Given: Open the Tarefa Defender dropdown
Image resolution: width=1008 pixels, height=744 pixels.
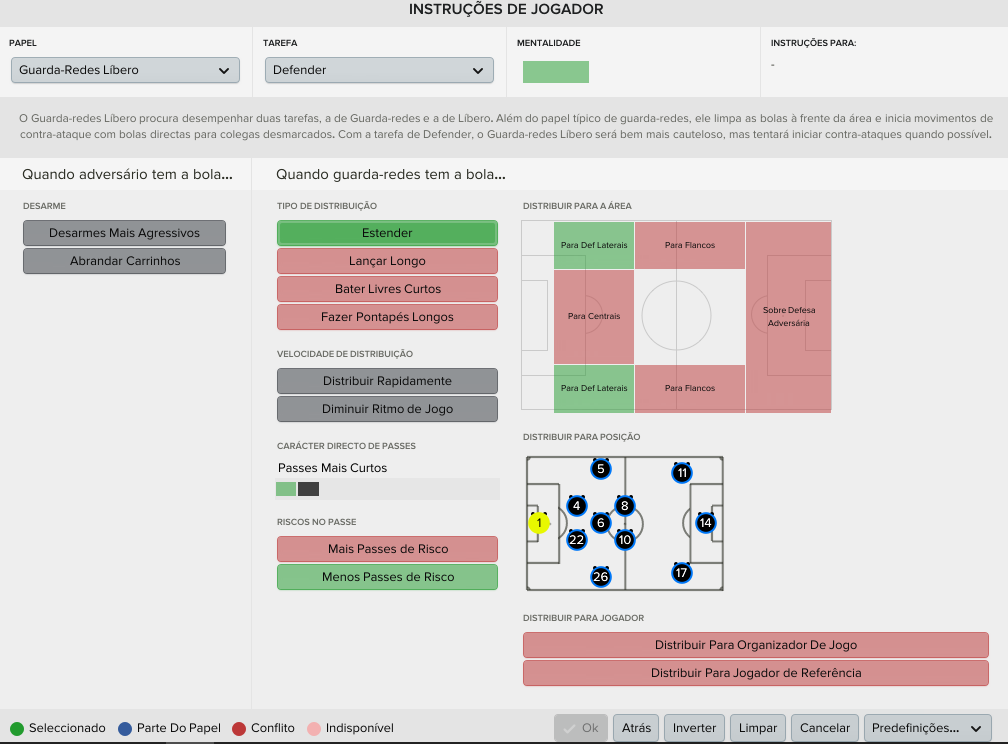Looking at the screenshot, I should coord(379,70).
